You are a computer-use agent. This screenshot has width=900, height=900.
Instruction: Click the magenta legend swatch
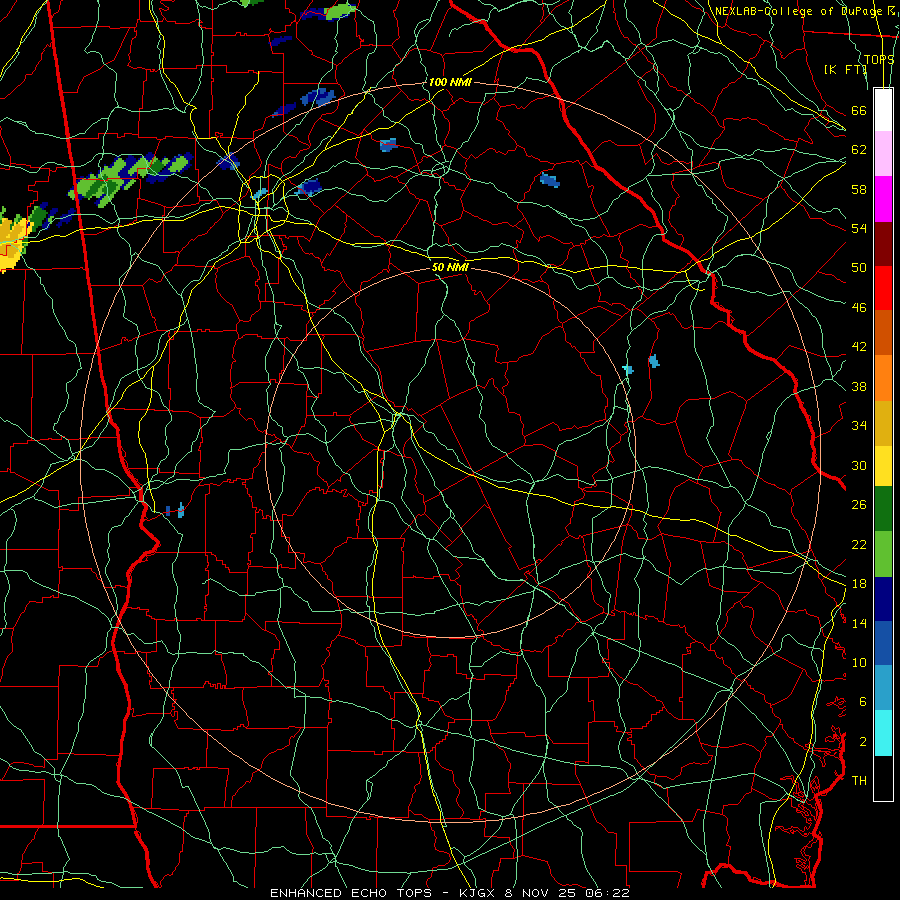click(883, 199)
